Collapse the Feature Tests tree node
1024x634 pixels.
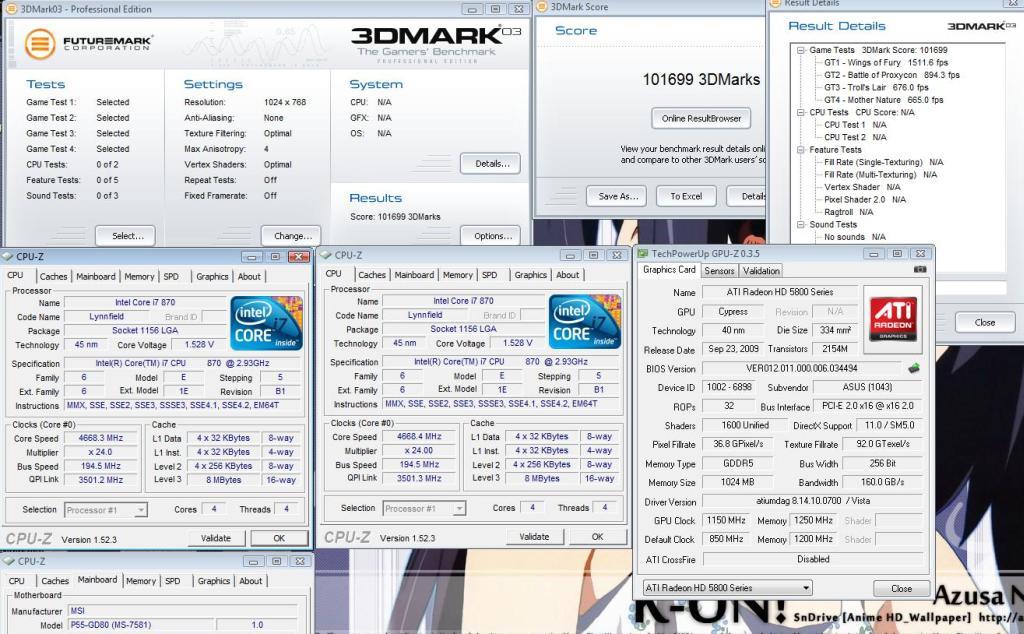(x=801, y=150)
